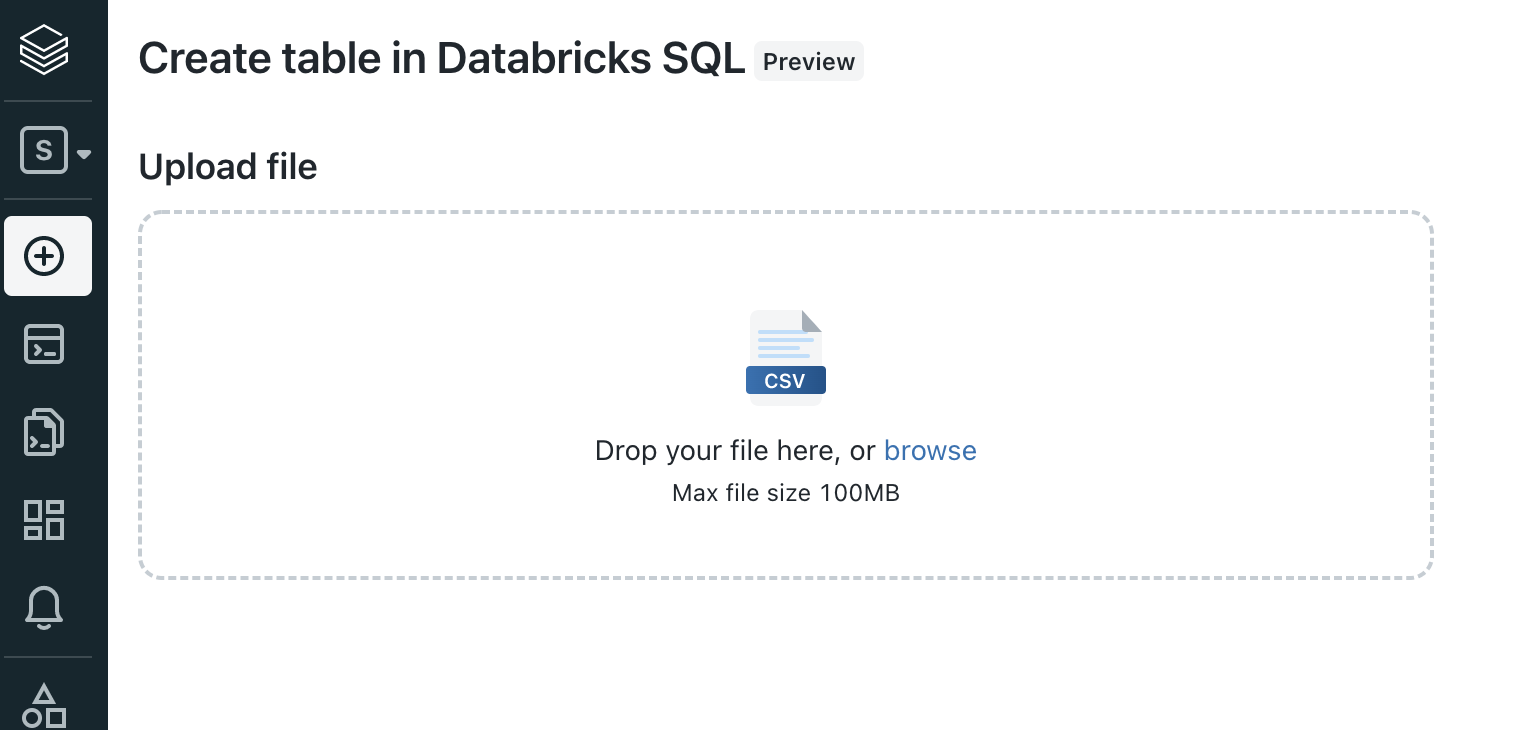The image size is (1534, 730).
Task: Click the terminal-style query console icon
Action: [x=44, y=344]
